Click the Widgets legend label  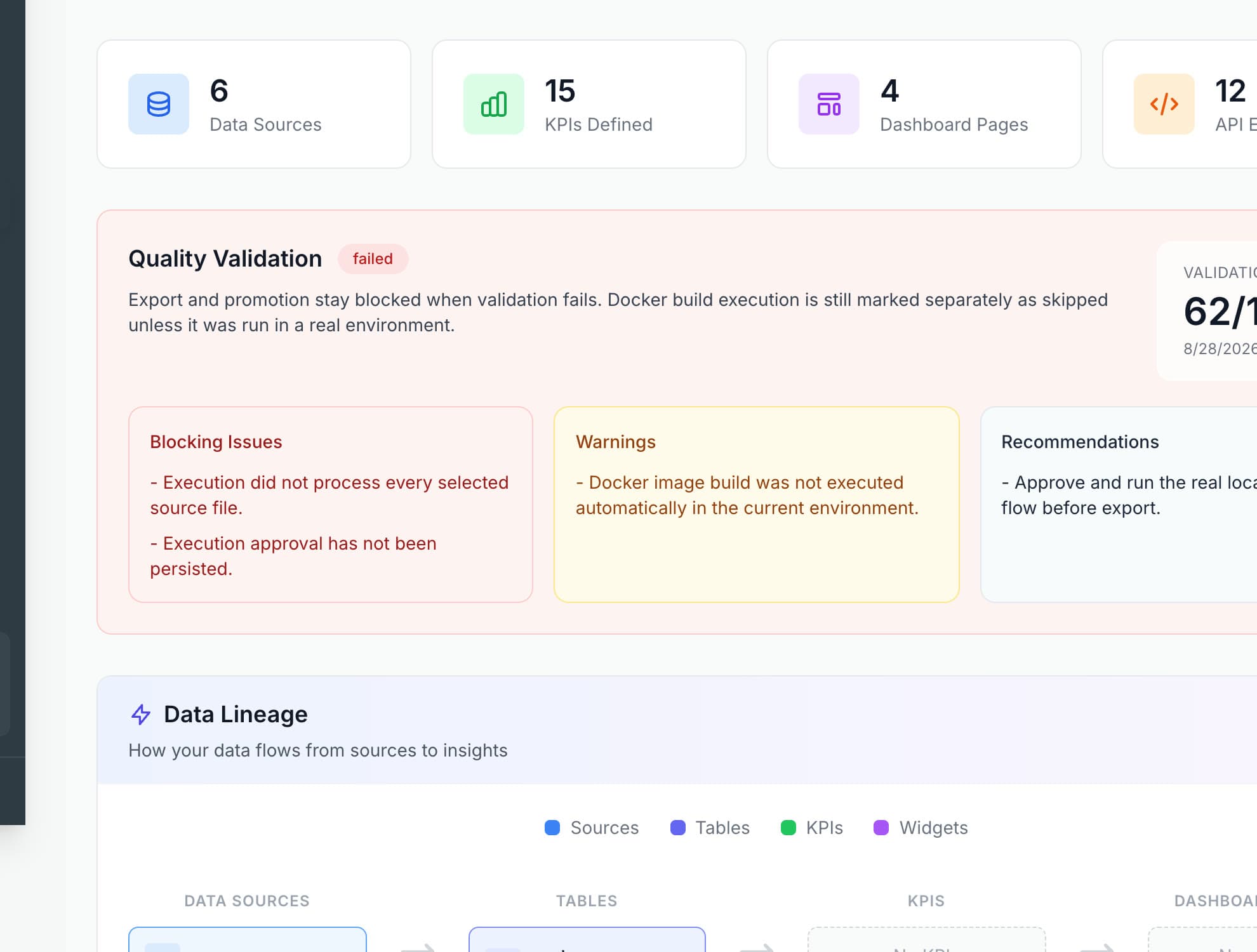pos(934,828)
